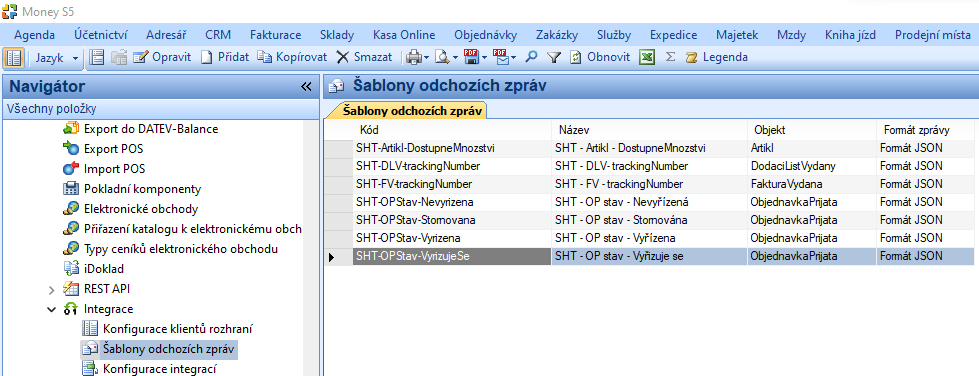Click the printer icon
The image size is (979, 376).
(414, 57)
